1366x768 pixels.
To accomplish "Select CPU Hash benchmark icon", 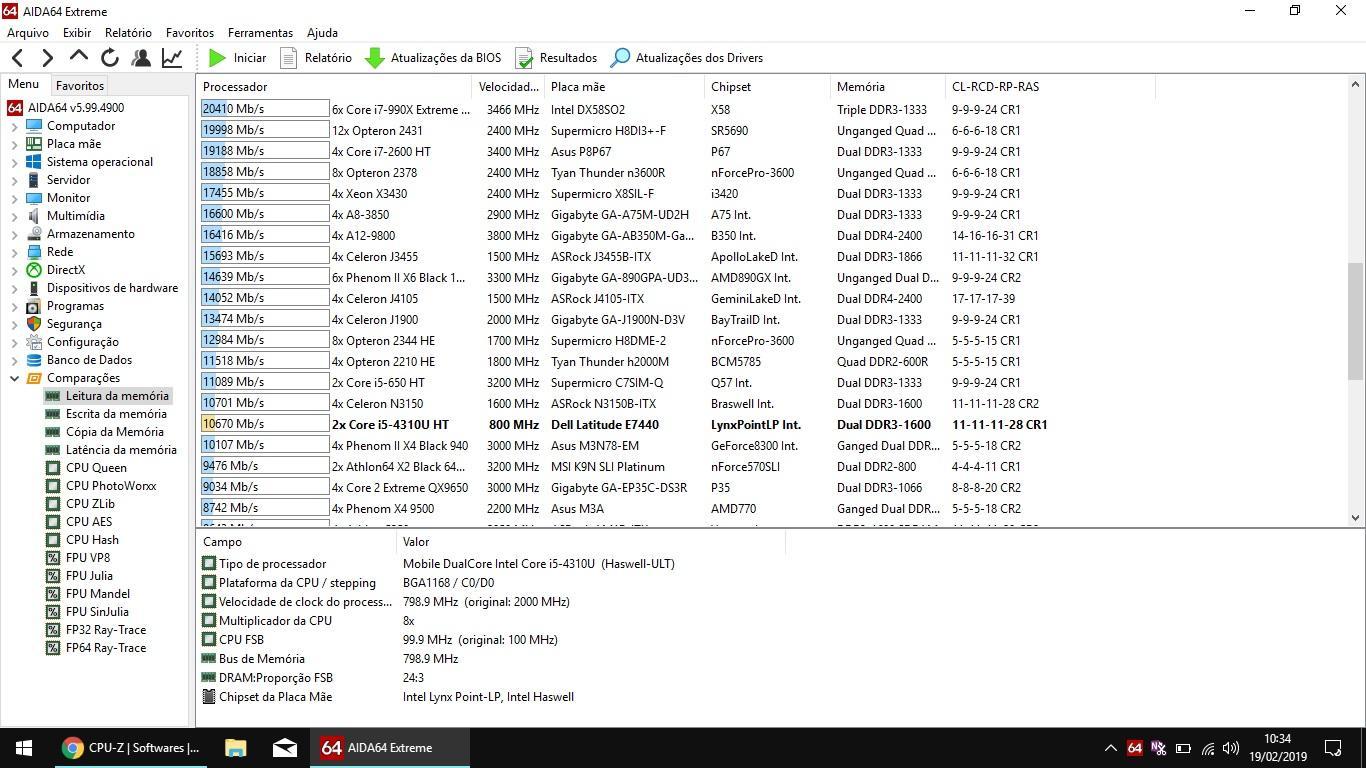I will click(x=53, y=540).
